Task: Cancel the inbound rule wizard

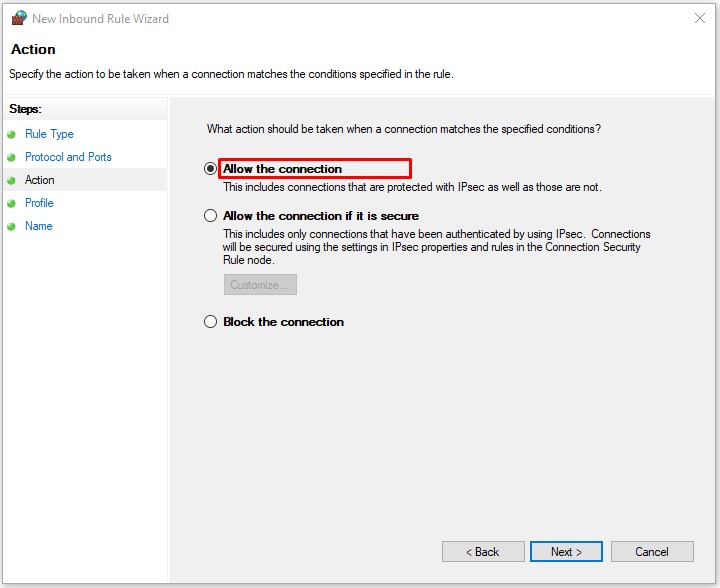Action: click(x=652, y=552)
